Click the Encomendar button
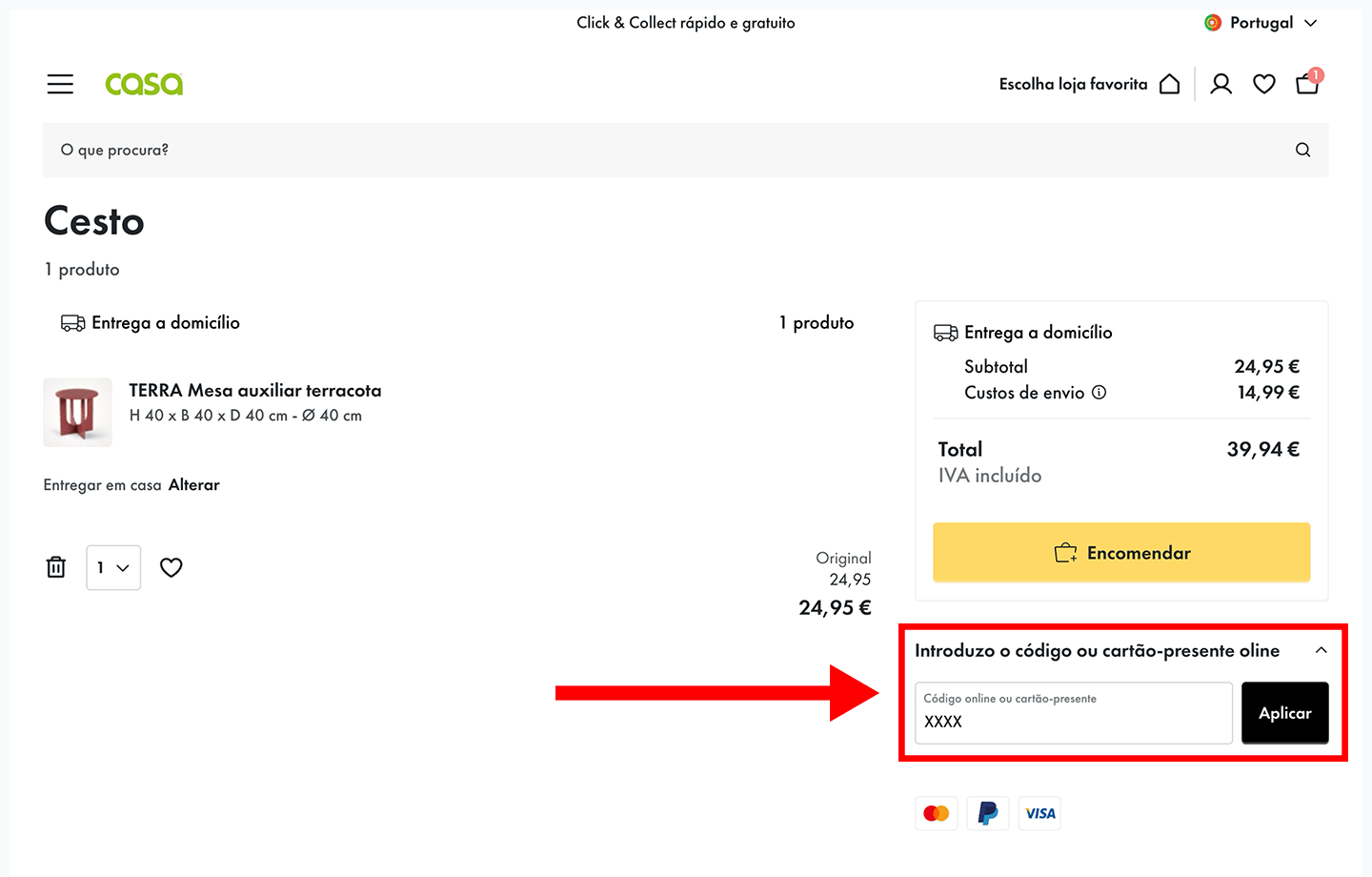The width and height of the screenshot is (1372, 877). 1121,553
